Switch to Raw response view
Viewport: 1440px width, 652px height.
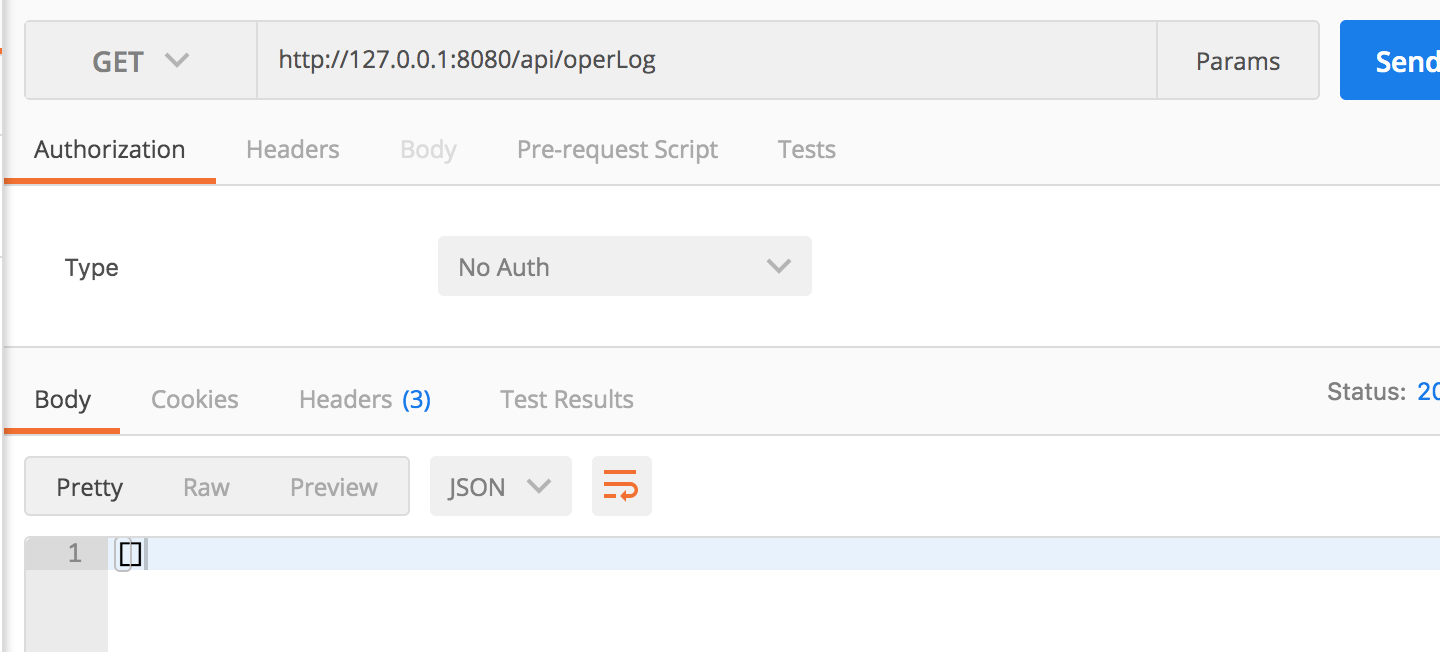point(206,487)
